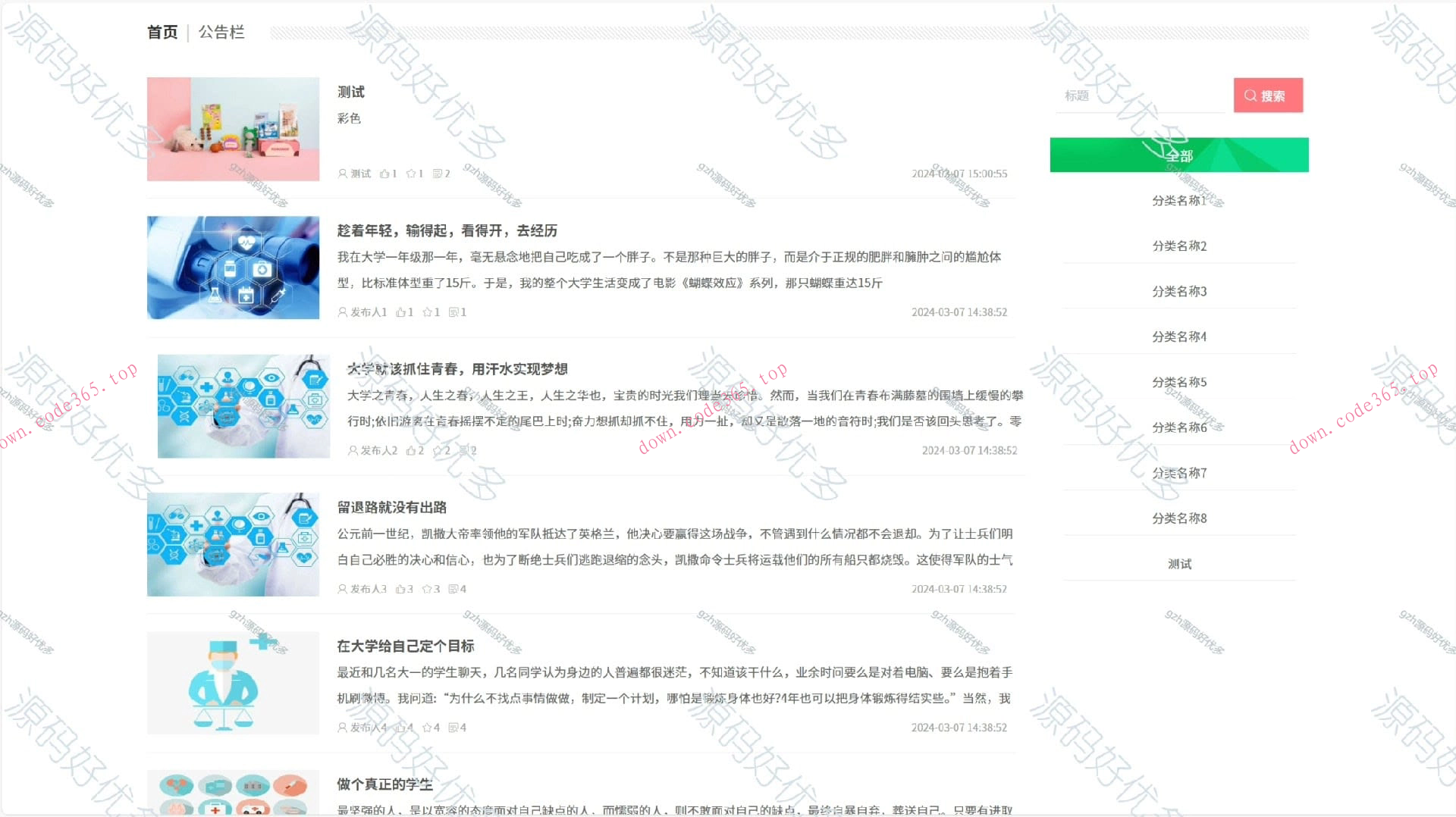Click the comment icon on 大学就该抓住青春 article
Screen dimensions: 1456x817
(x=465, y=449)
